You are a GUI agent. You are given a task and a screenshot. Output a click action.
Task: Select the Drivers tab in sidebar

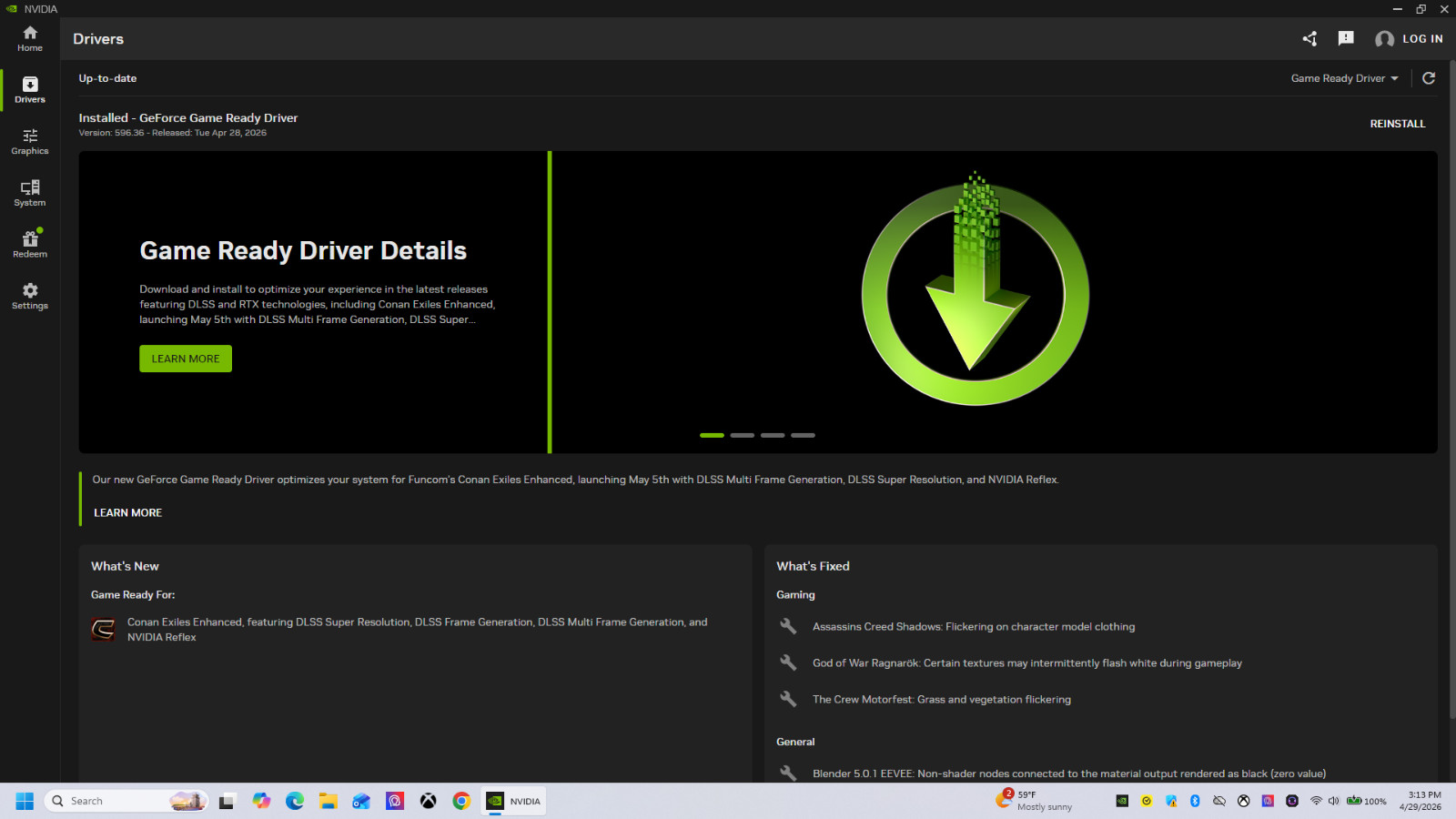coord(30,89)
